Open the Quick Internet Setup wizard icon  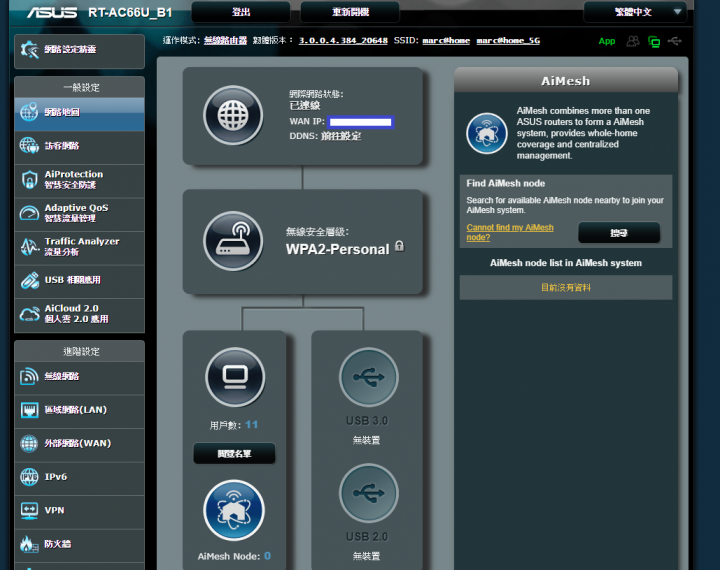pyautogui.click(x=29, y=50)
